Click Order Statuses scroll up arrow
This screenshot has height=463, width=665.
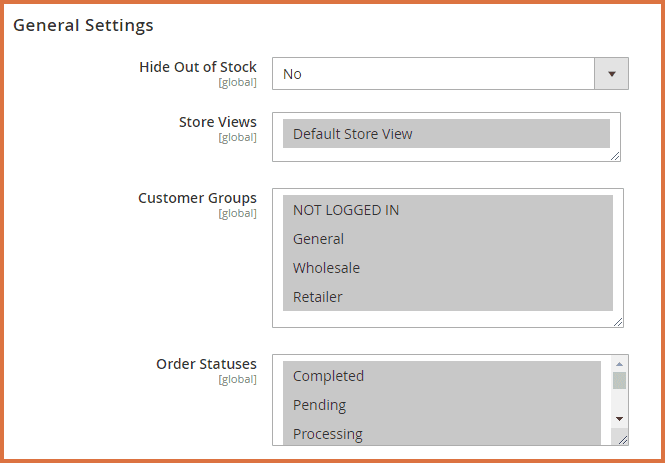pyautogui.click(x=619, y=364)
